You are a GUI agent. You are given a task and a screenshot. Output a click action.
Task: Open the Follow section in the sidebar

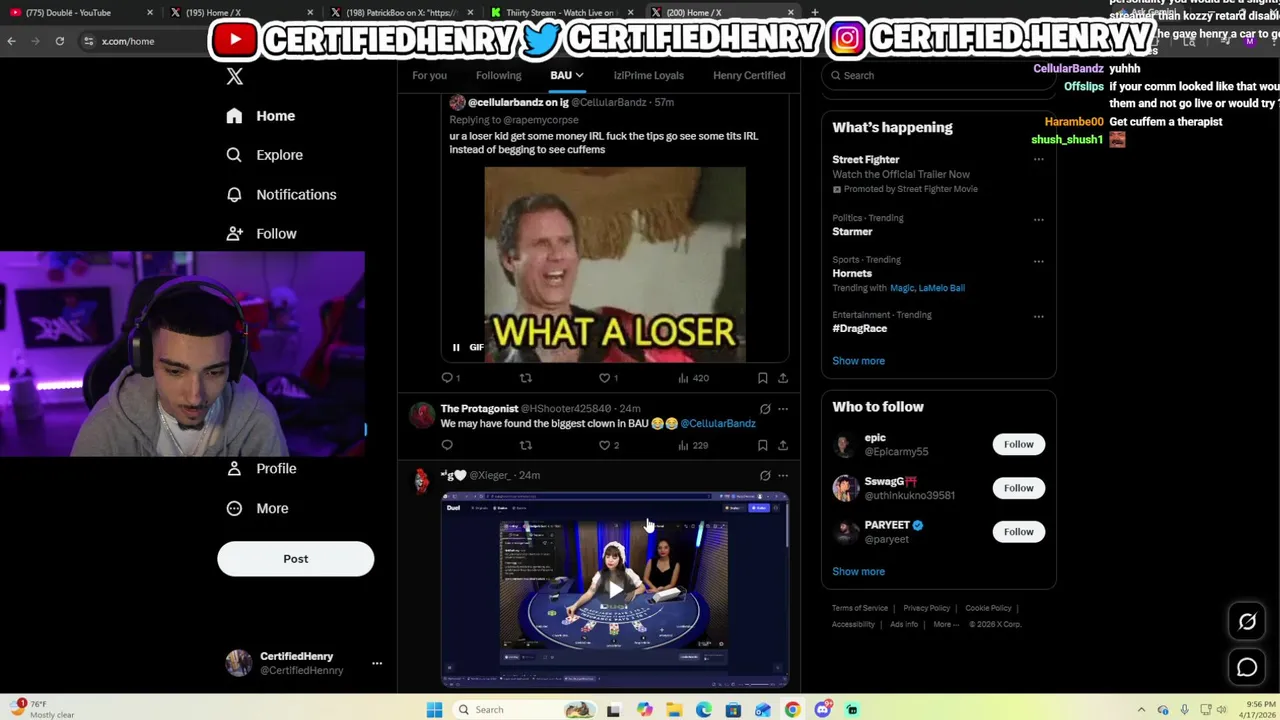(x=261, y=234)
